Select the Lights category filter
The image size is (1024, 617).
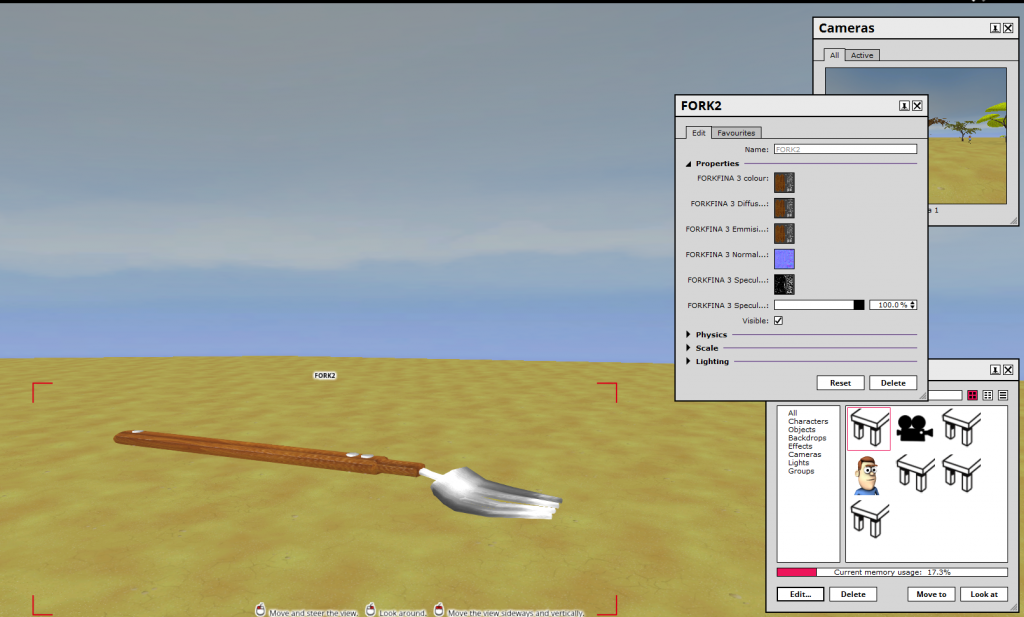tap(798, 462)
